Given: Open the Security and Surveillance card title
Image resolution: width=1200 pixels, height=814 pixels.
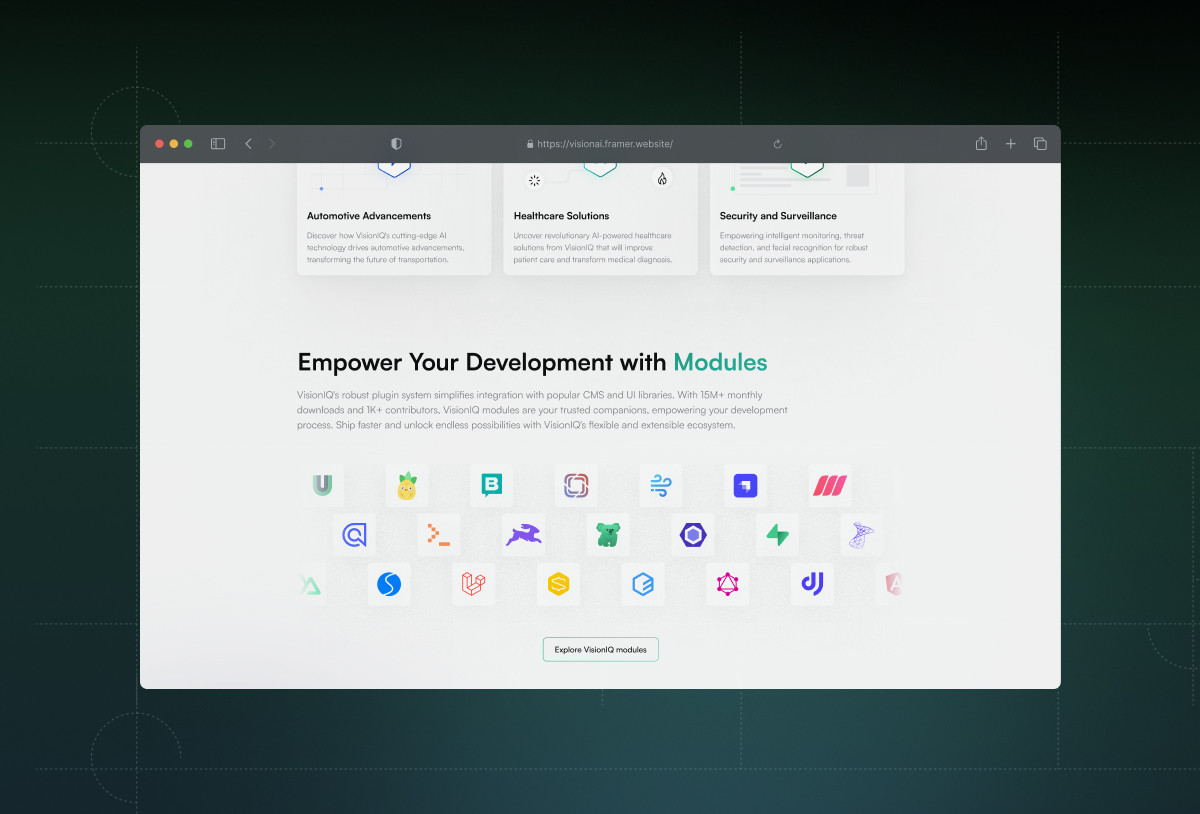Looking at the screenshot, I should tap(778, 216).
